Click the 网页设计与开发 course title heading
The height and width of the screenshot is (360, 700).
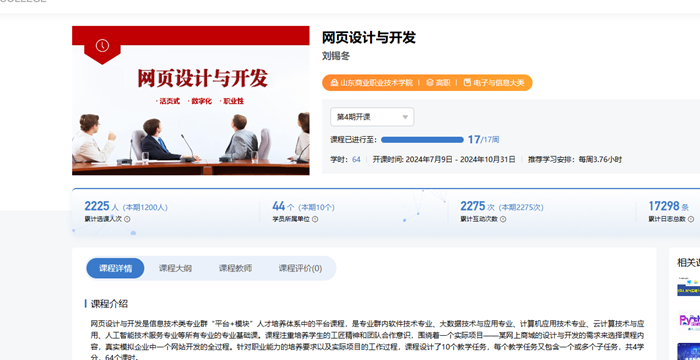pos(369,38)
